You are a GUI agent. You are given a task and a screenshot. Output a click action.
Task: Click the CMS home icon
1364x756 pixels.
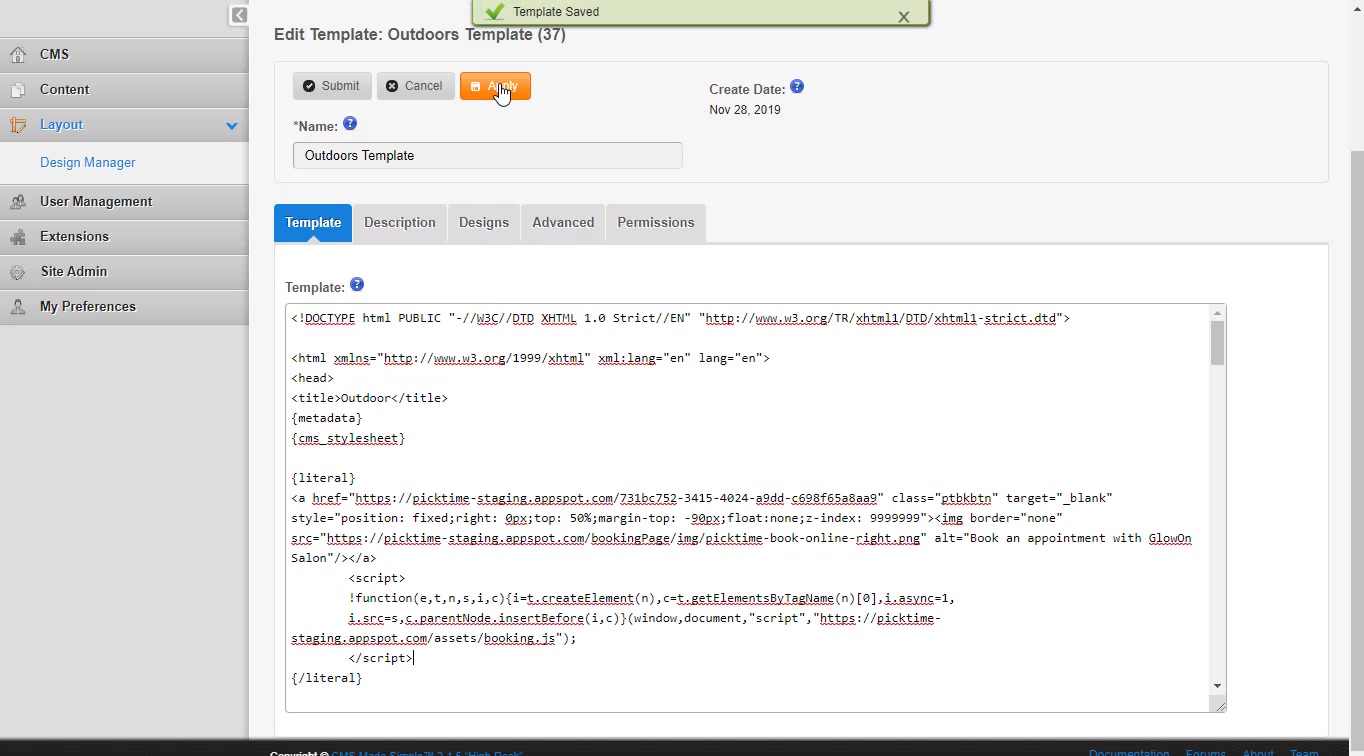(x=17, y=55)
